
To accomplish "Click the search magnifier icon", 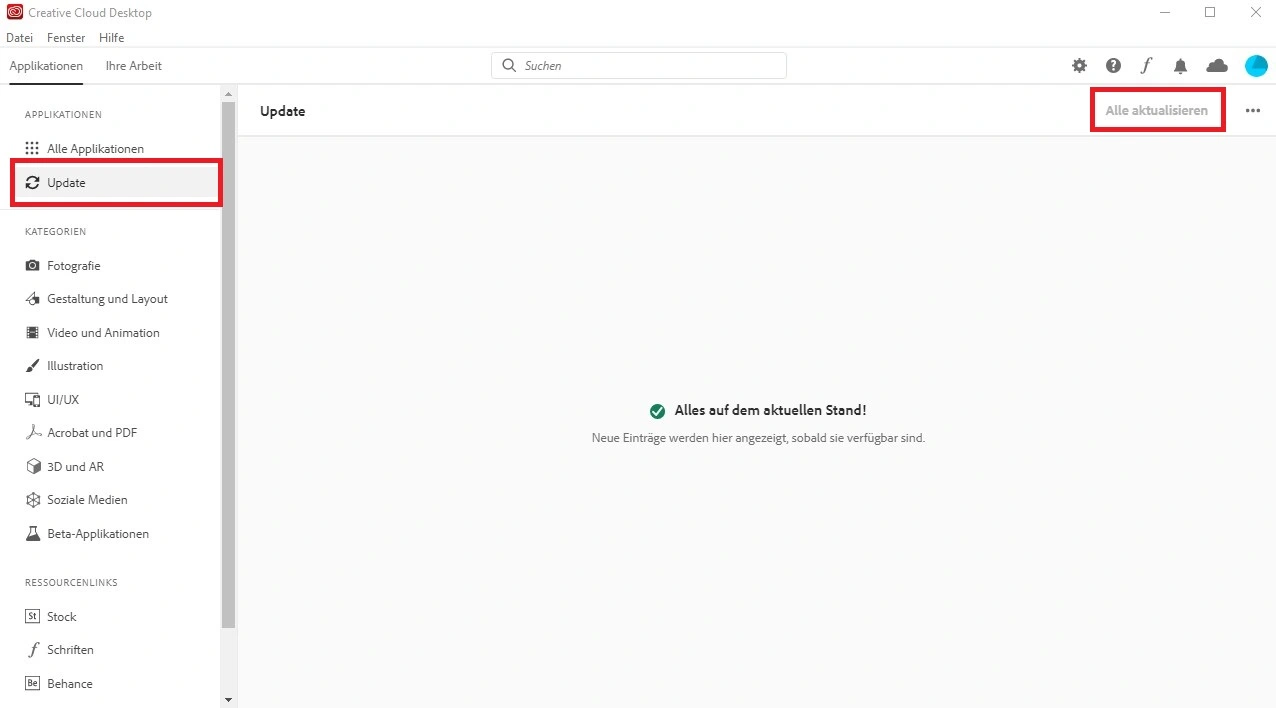I will coord(509,65).
